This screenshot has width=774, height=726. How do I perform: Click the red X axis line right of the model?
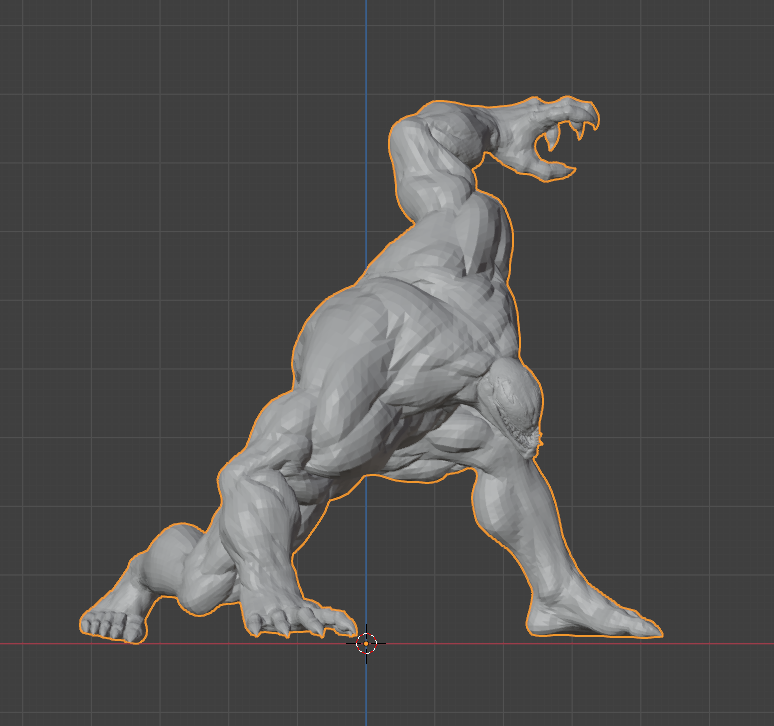click(x=720, y=643)
